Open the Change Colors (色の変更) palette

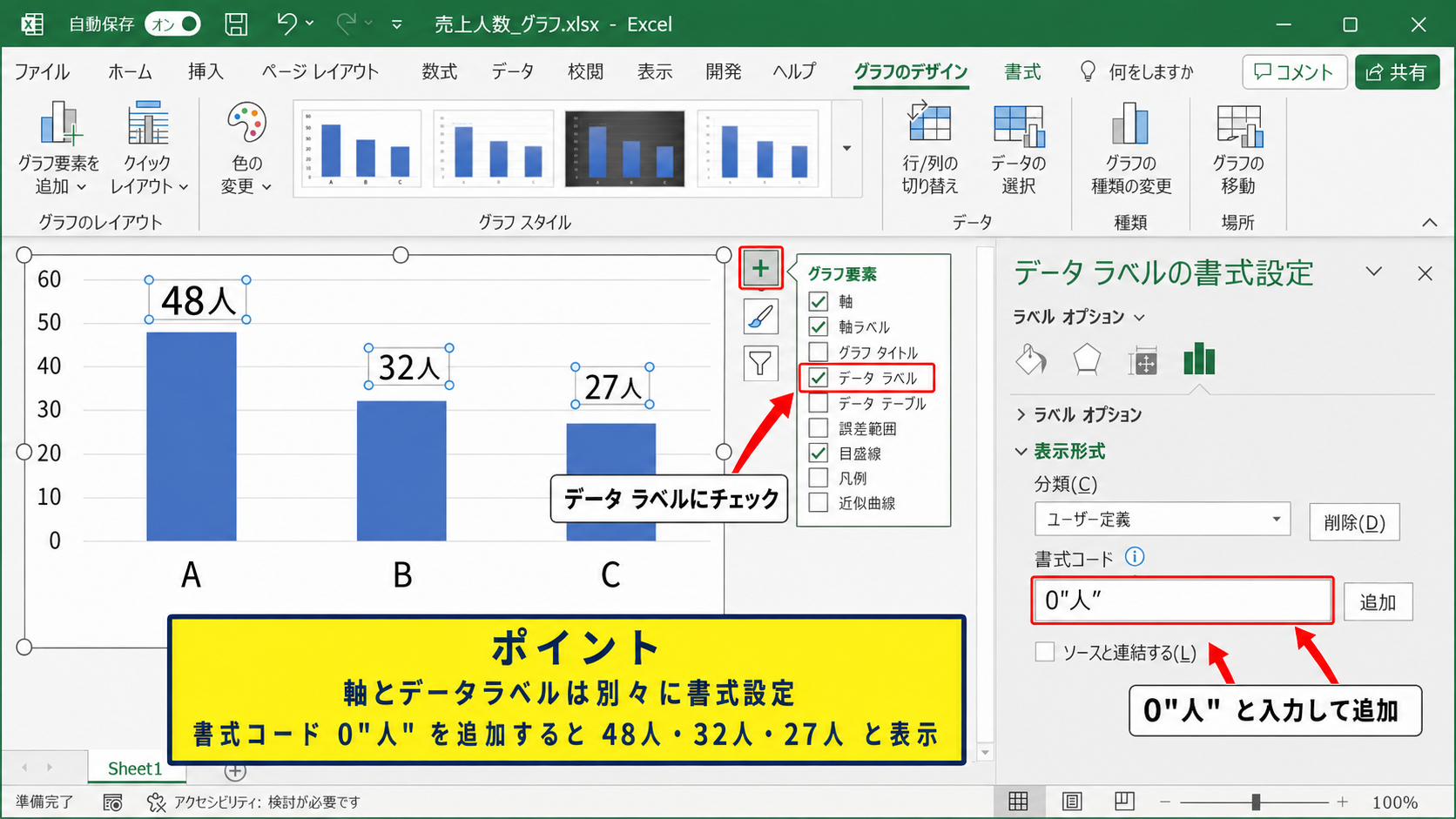point(246,148)
